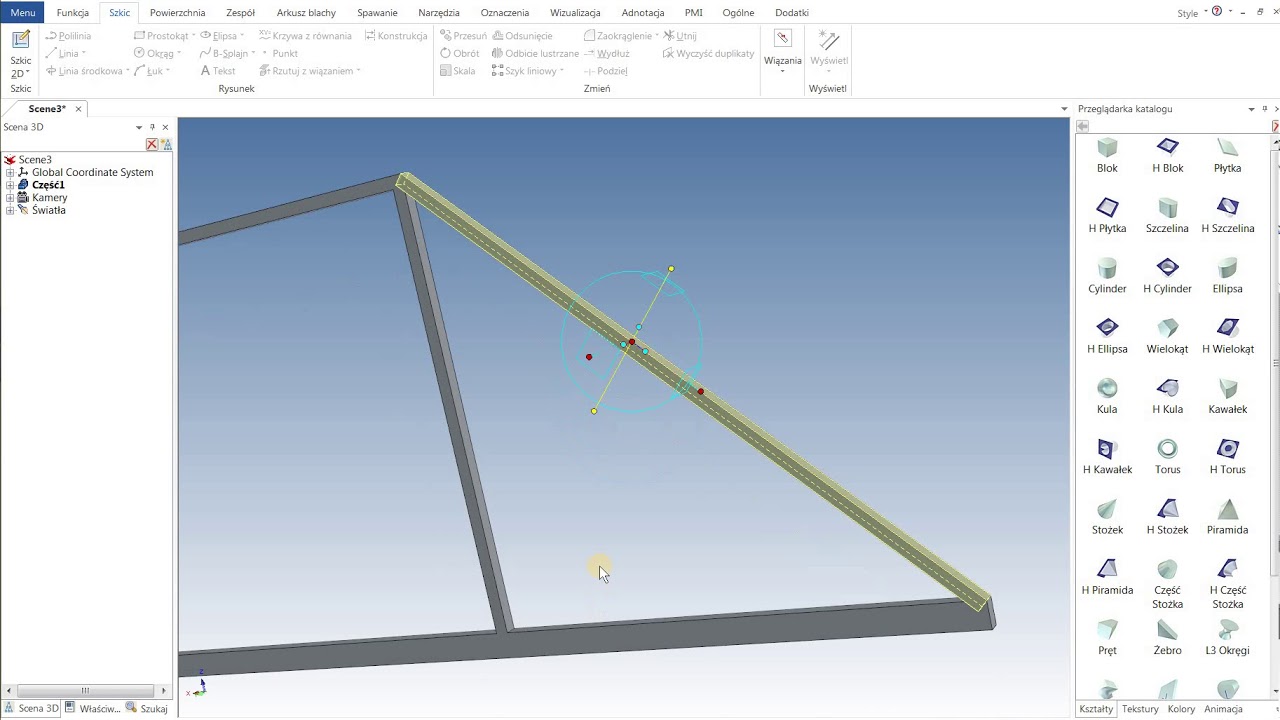This screenshot has height=720, width=1280.
Task: Activate the Przesuń move tool
Action: pyautogui.click(x=463, y=36)
